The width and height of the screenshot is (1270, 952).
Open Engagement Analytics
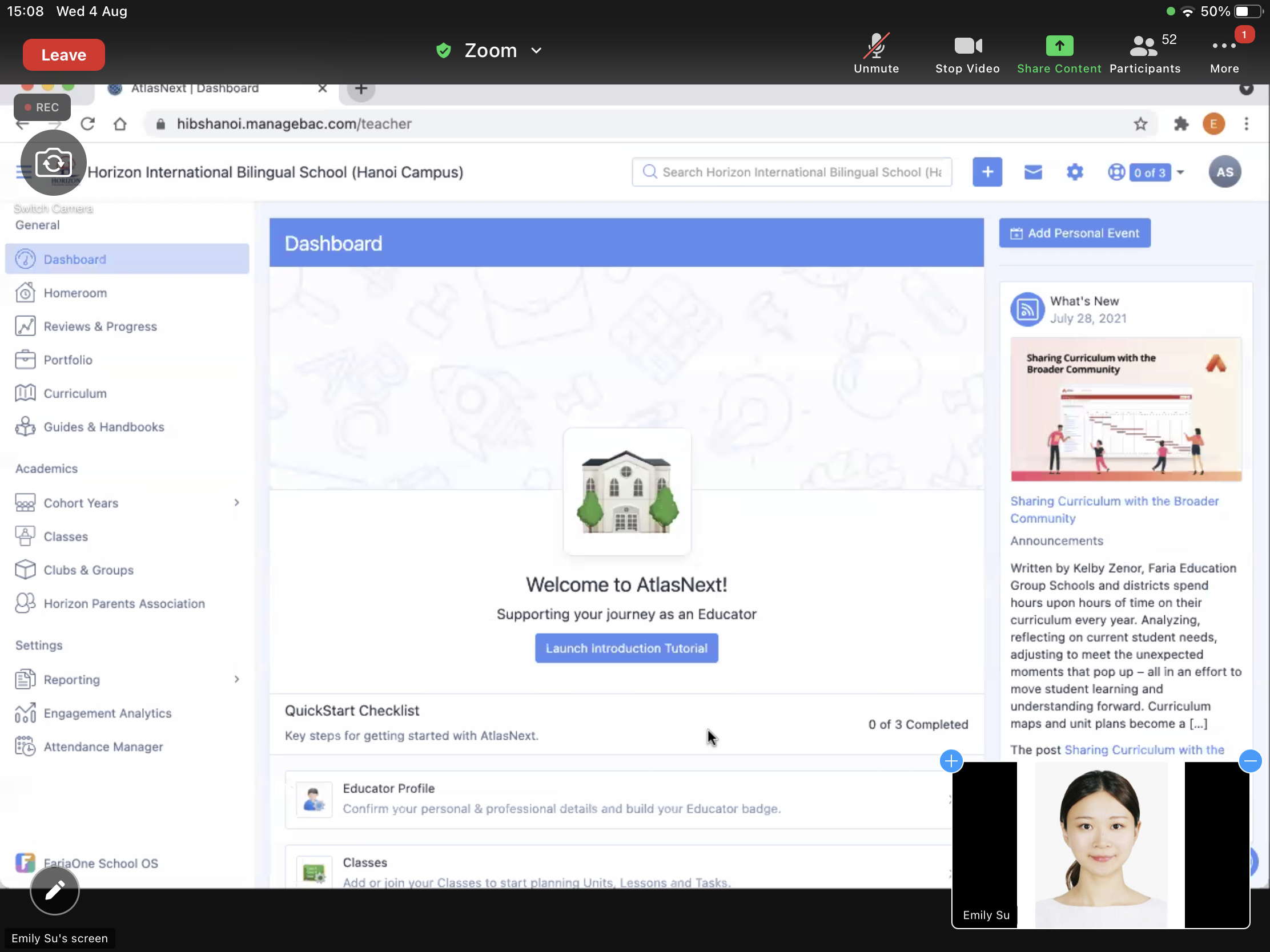tap(127, 713)
